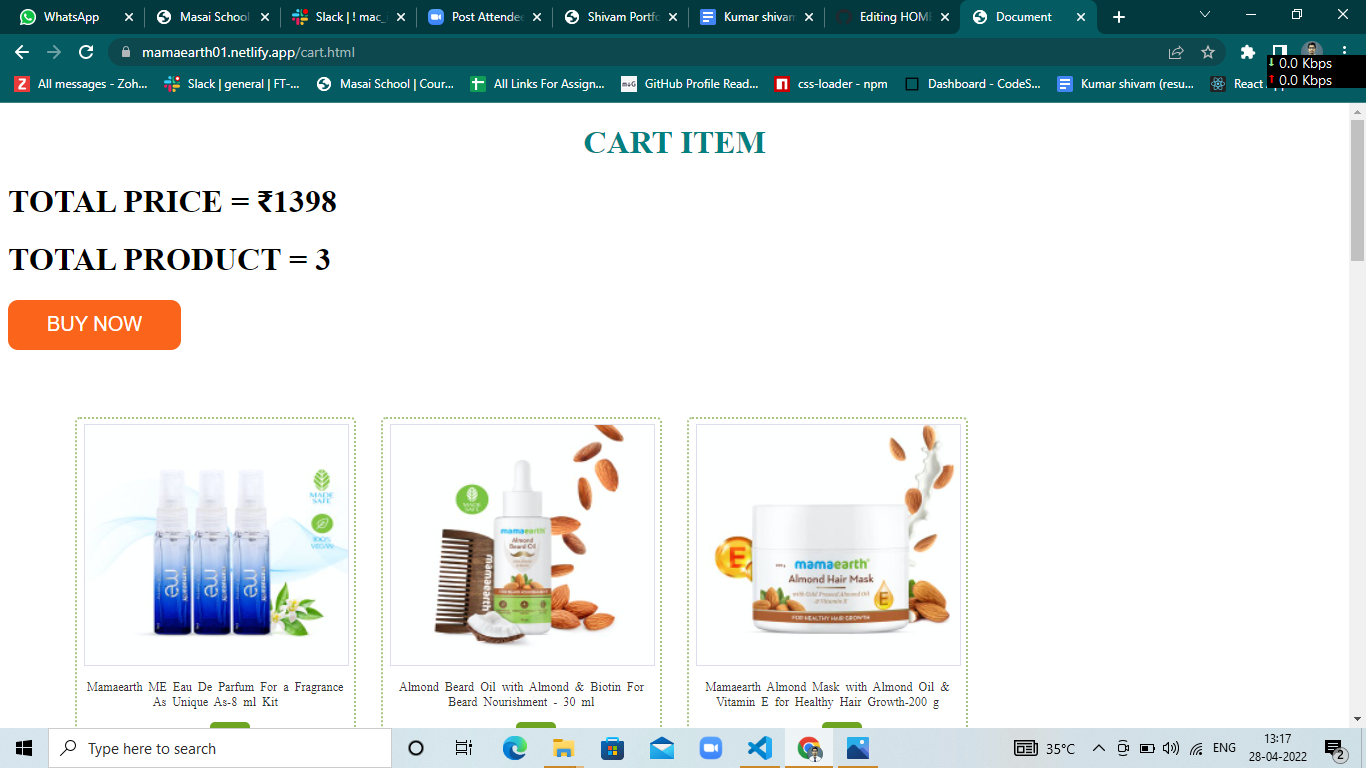Open the weather widget showing 35°C
The width and height of the screenshot is (1366, 768).
(1045, 748)
